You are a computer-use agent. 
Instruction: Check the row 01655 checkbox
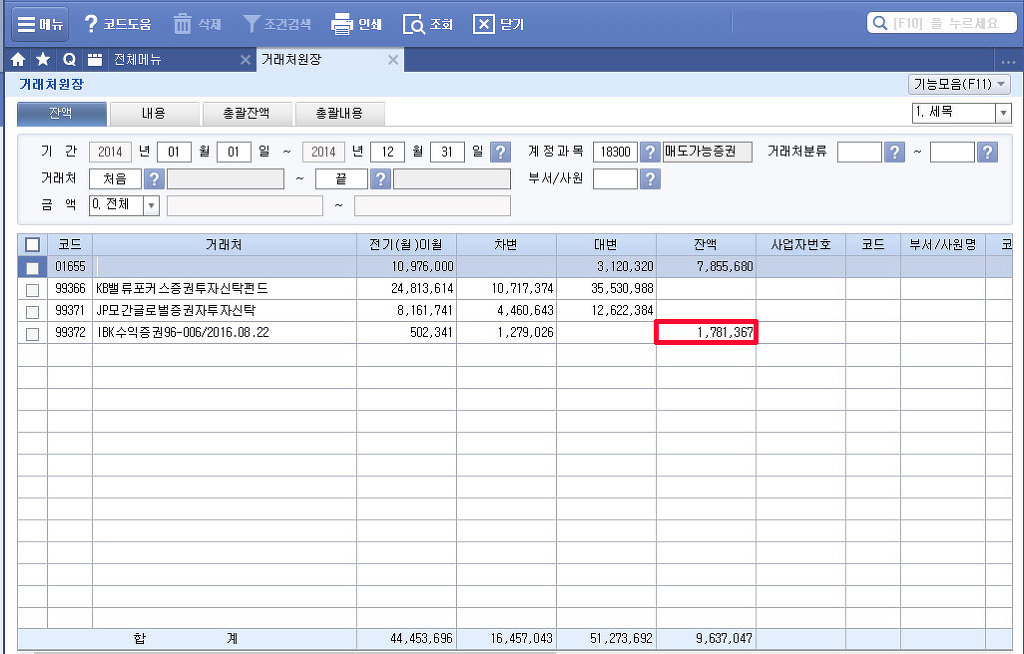[x=32, y=267]
